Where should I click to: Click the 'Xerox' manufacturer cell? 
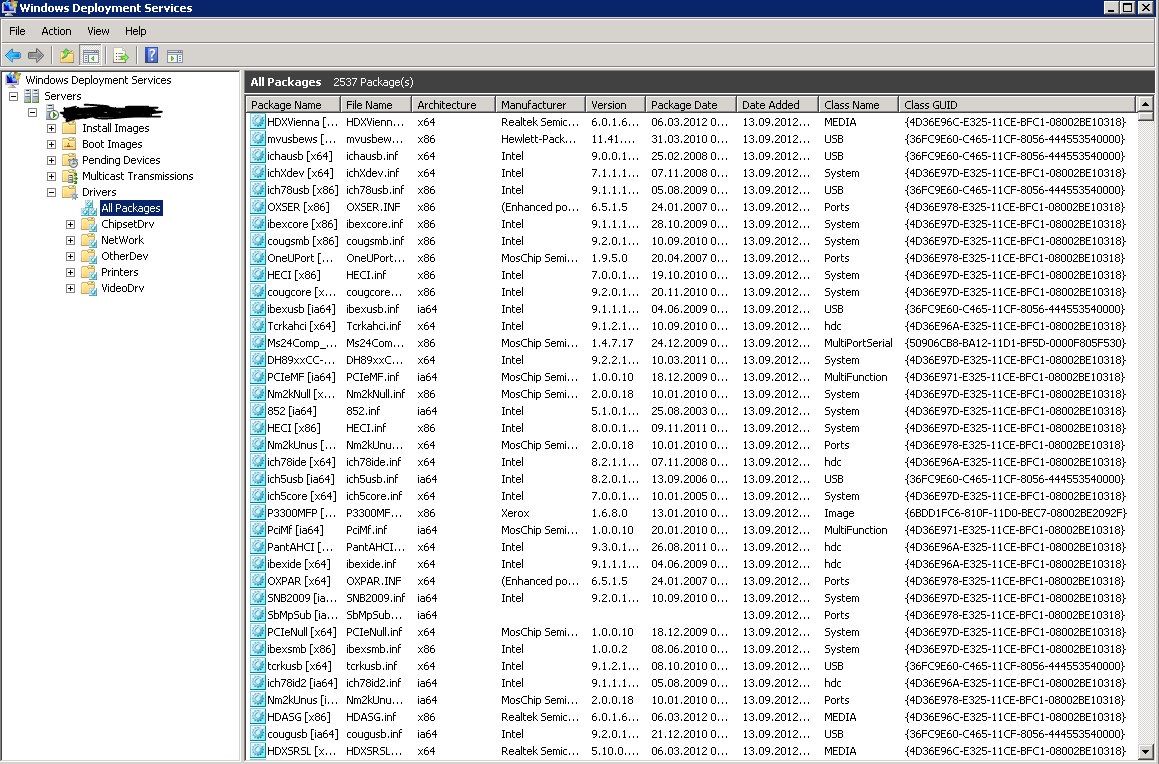pyautogui.click(x=515, y=513)
